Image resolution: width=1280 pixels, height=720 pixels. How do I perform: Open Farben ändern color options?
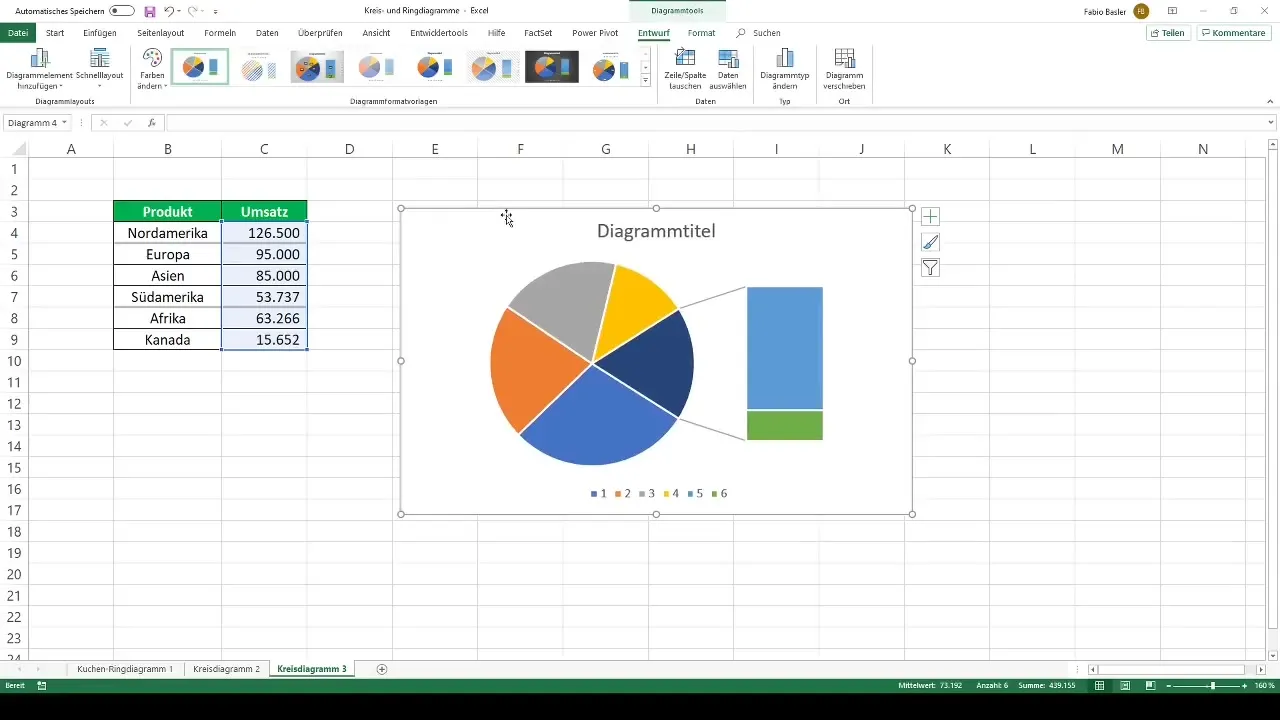(152, 69)
